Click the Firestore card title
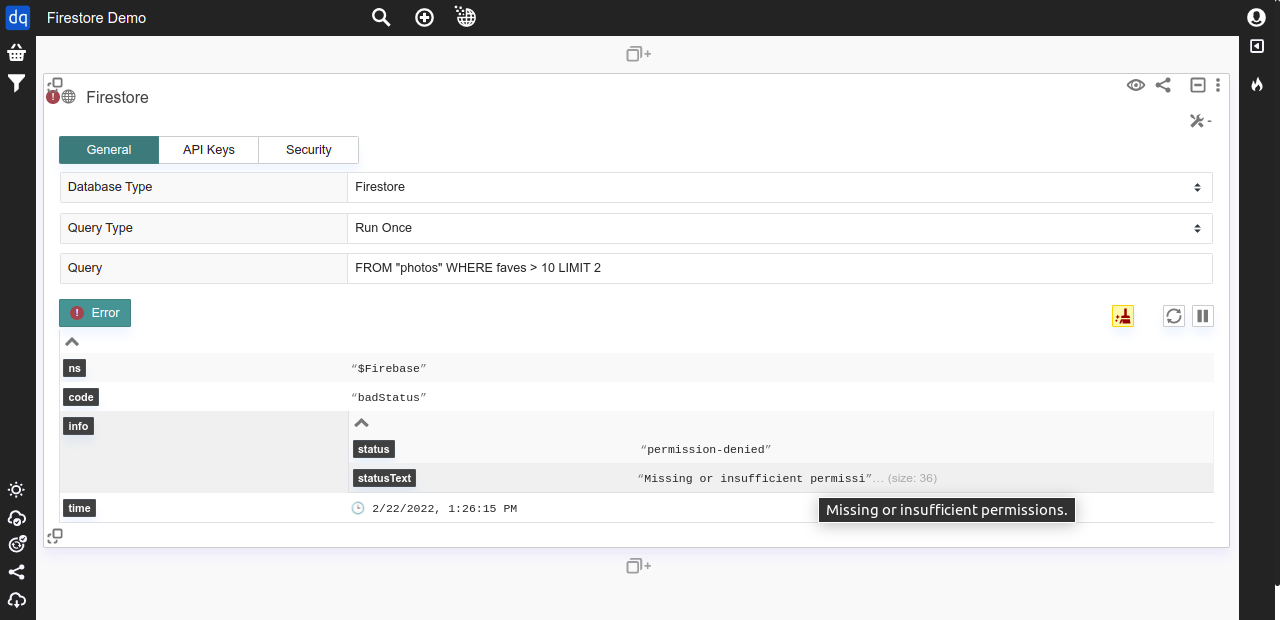1280x620 pixels. click(117, 97)
